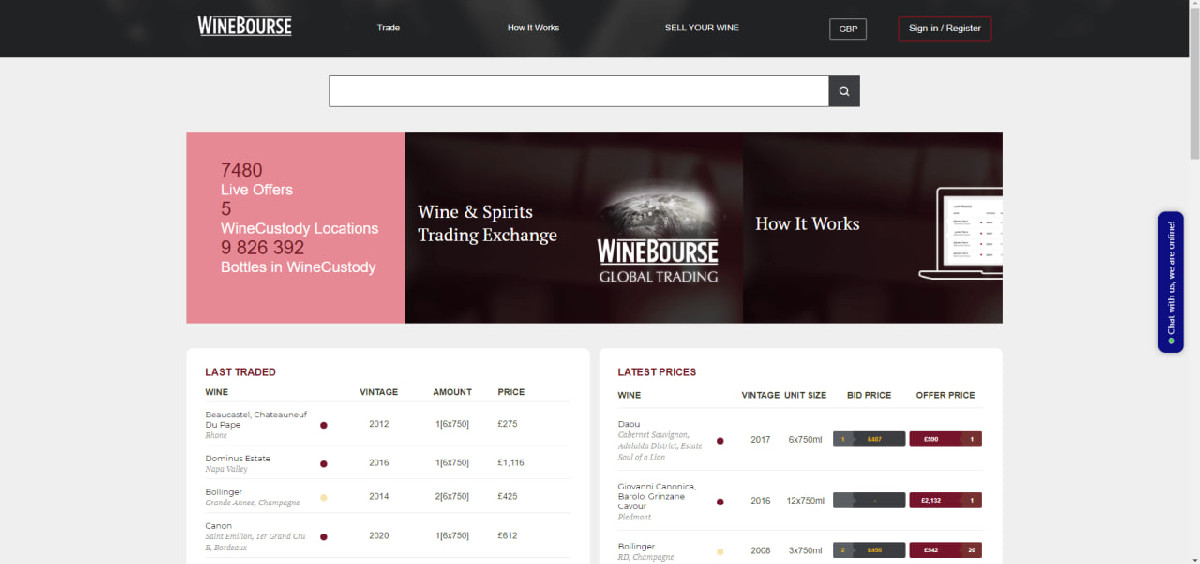This screenshot has height=564, width=1200.
Task: Open the How It Works banner
Action: pos(872,228)
